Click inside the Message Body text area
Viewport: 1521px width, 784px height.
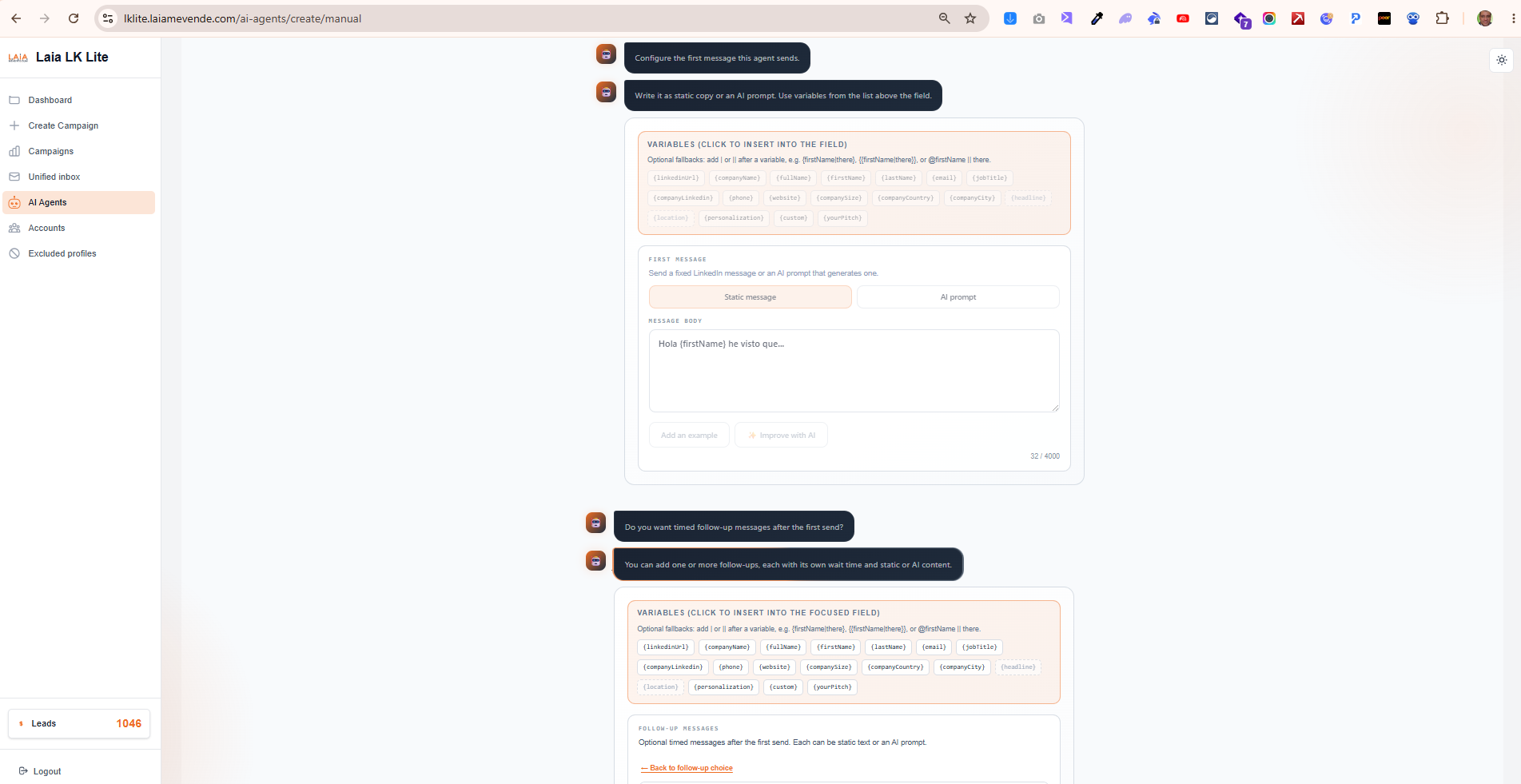pos(854,371)
